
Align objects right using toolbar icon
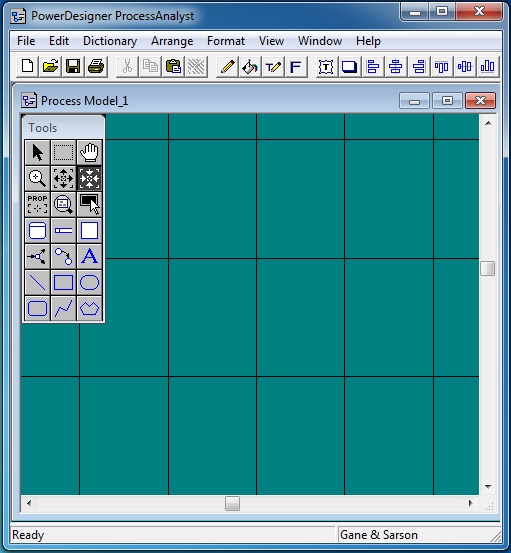tap(419, 66)
